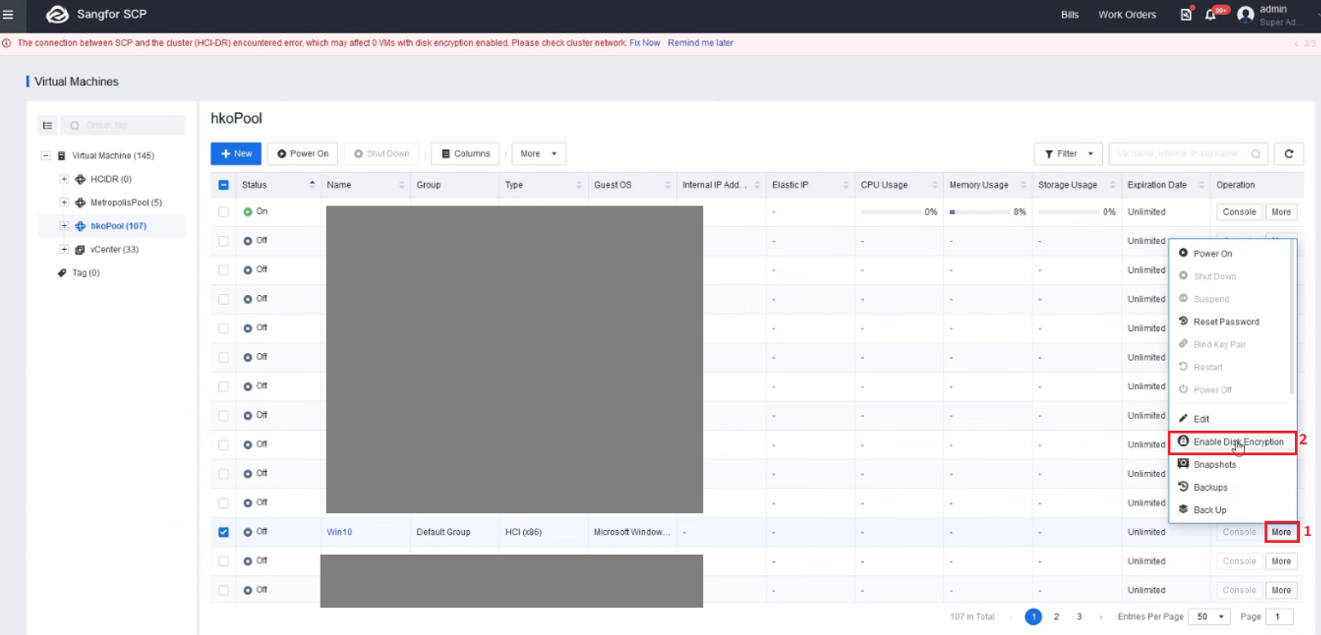The image size is (1321, 635).
Task: Sort by the Name column
Action: click(402, 185)
